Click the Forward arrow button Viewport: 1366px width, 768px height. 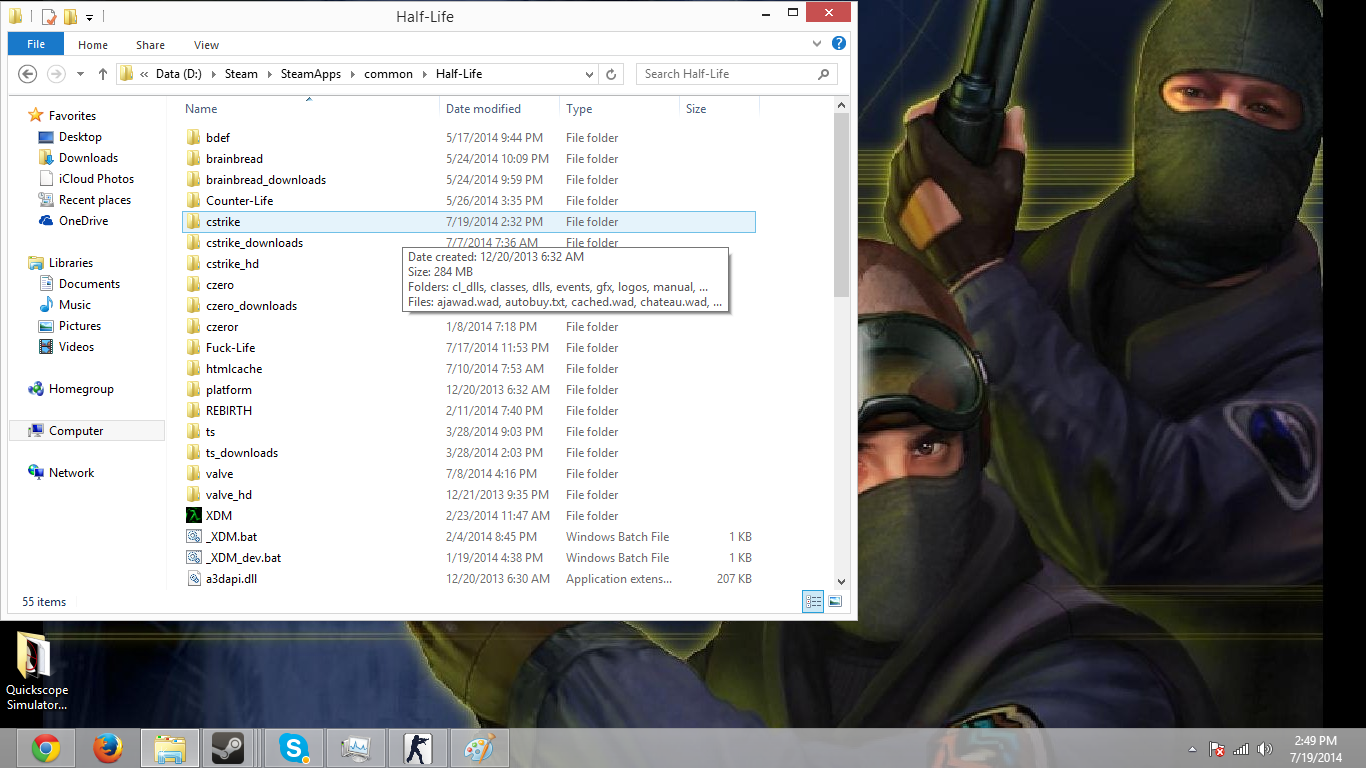57,74
